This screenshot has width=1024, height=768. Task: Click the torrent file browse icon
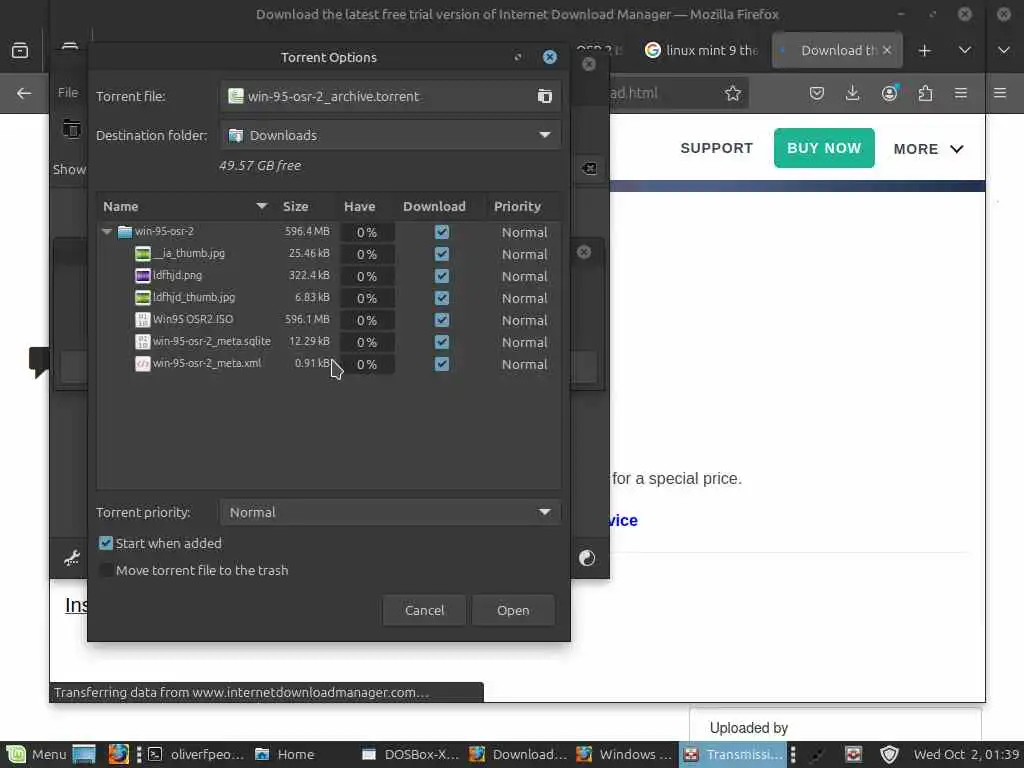click(x=544, y=96)
